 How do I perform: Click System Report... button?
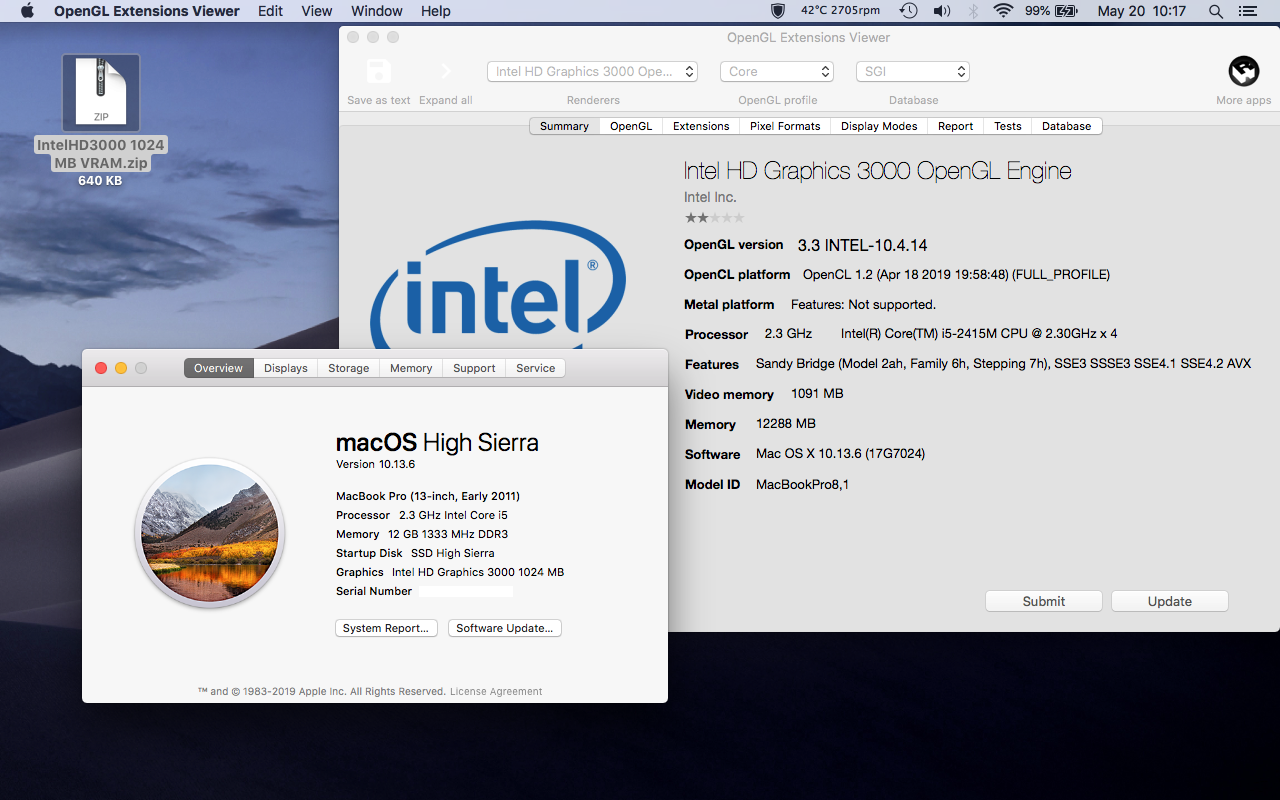(386, 628)
